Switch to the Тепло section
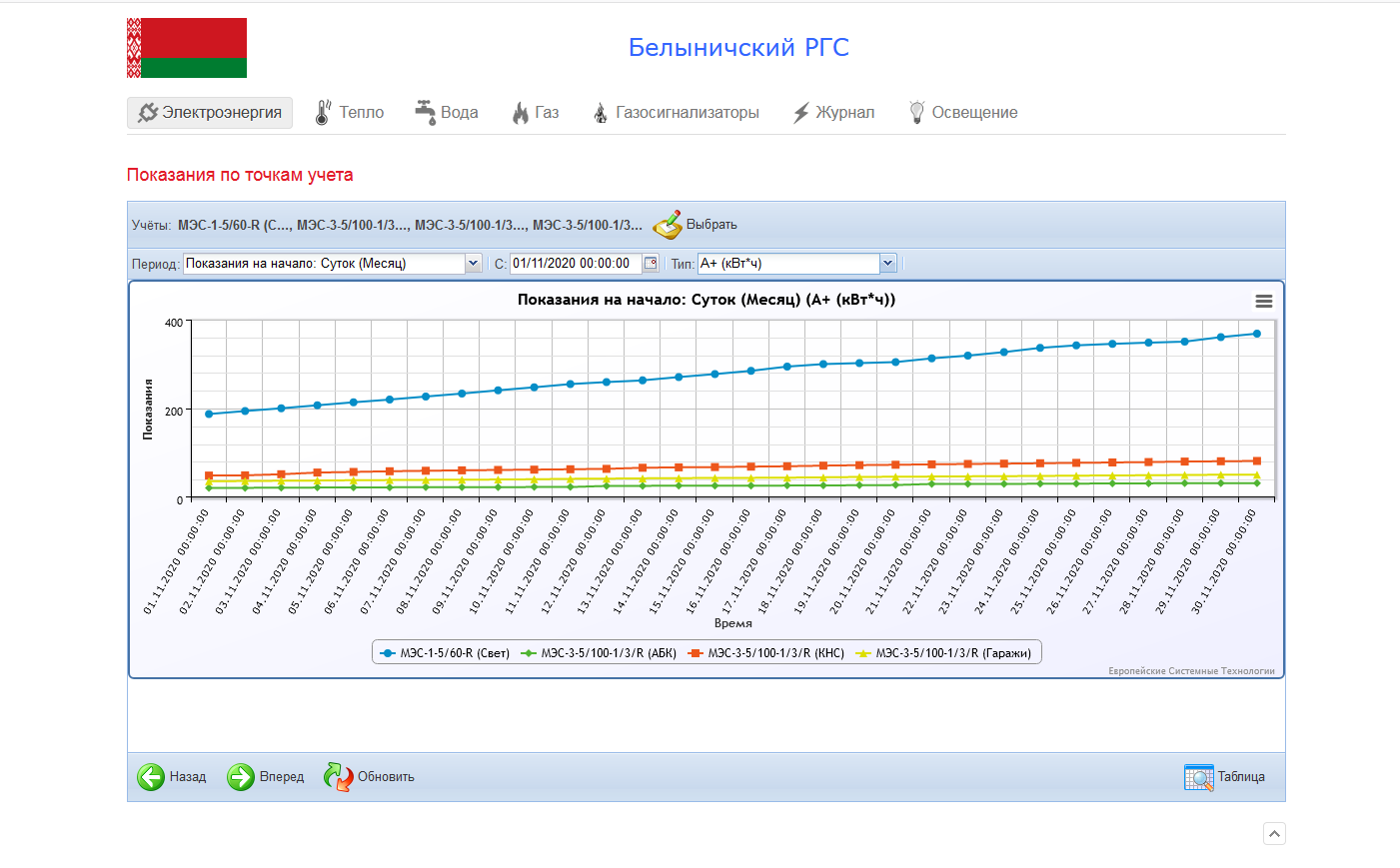Image resolution: width=1400 pixels, height=868 pixels. pyautogui.click(x=350, y=113)
